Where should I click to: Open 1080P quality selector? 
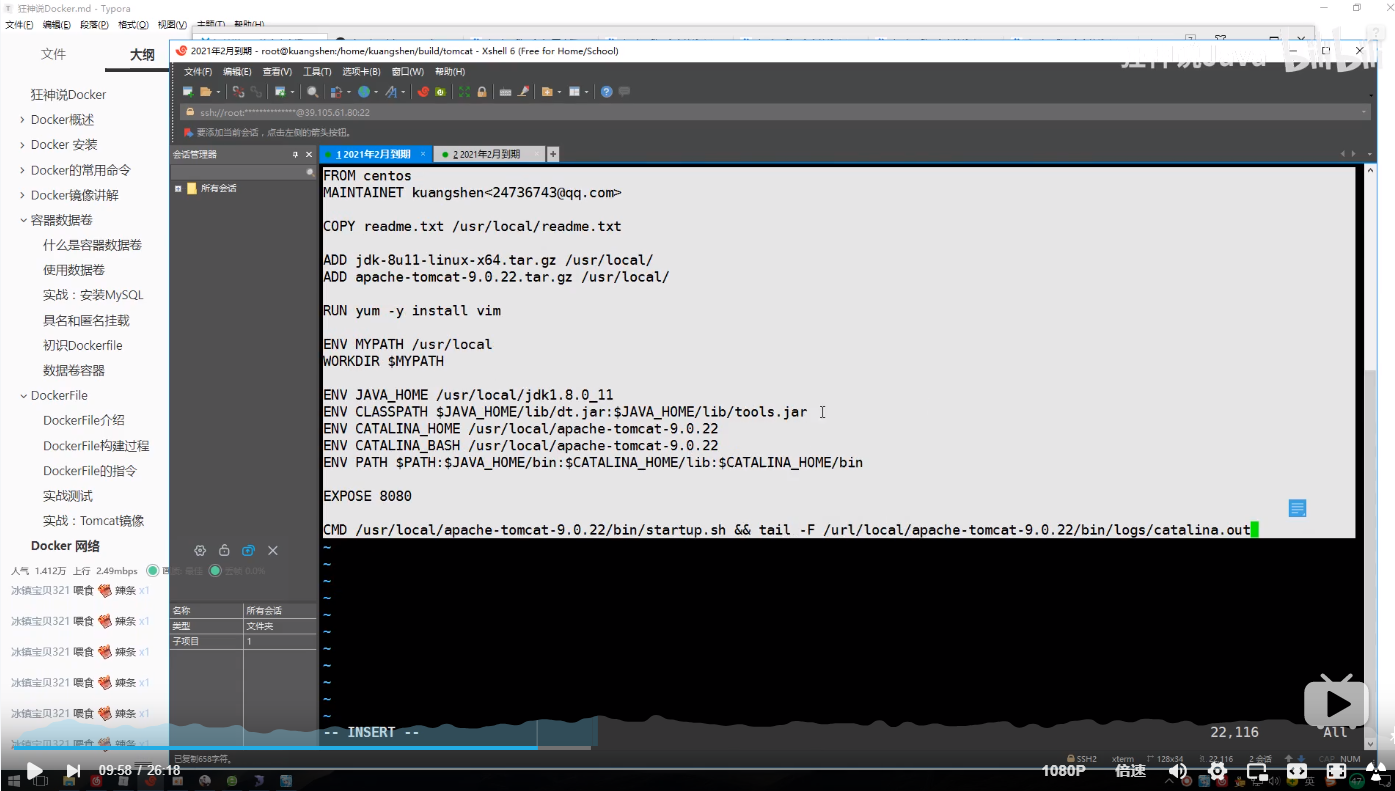point(1063,771)
